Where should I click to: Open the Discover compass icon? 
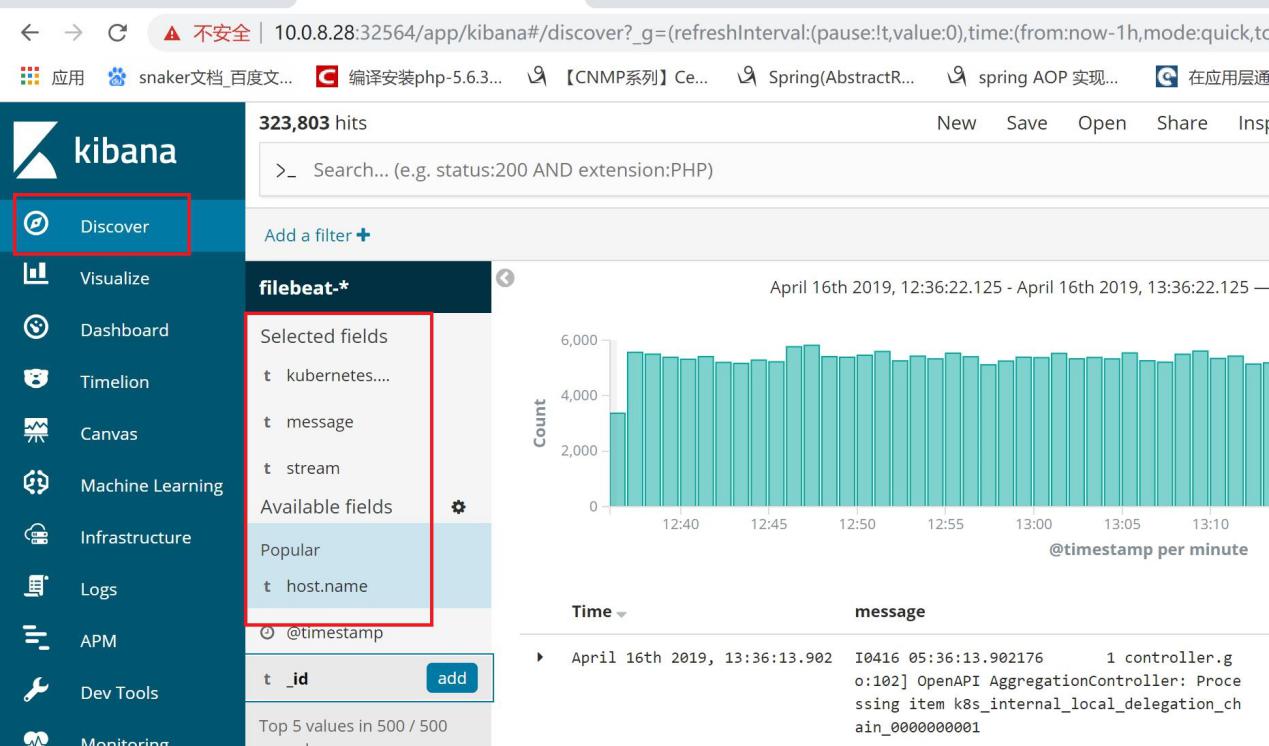(37, 226)
